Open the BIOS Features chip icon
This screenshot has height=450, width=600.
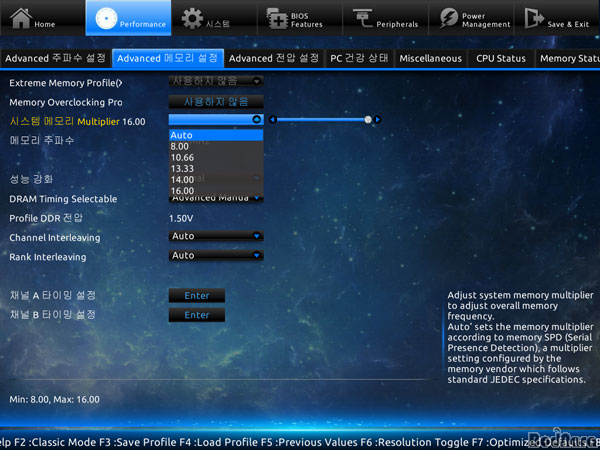(276, 17)
